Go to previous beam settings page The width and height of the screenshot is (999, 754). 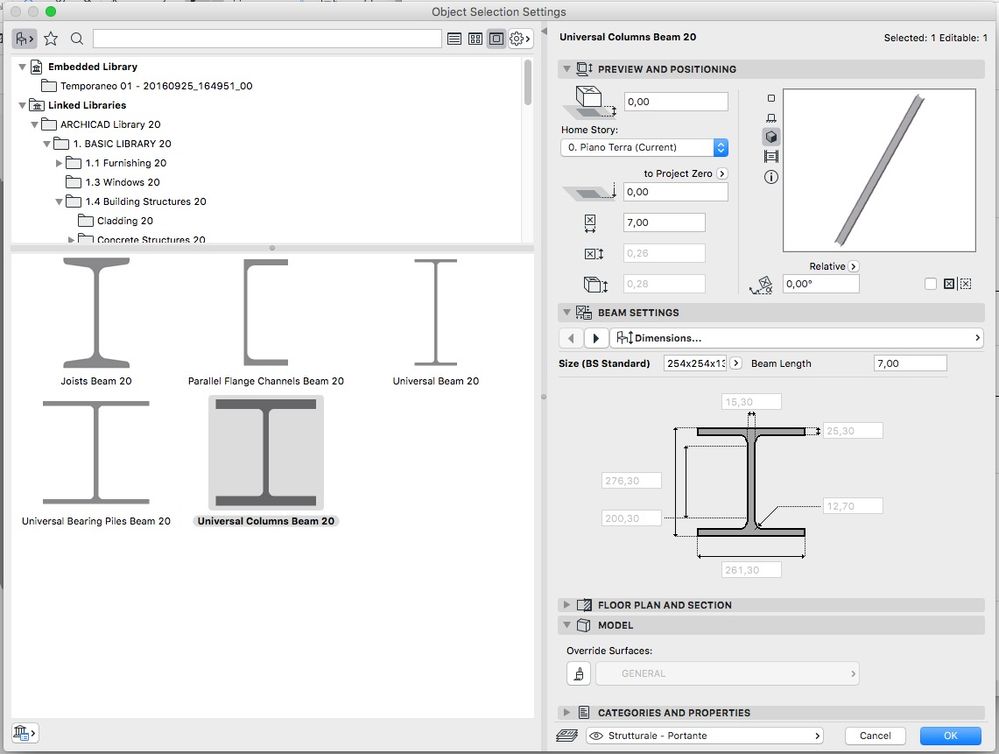(571, 338)
